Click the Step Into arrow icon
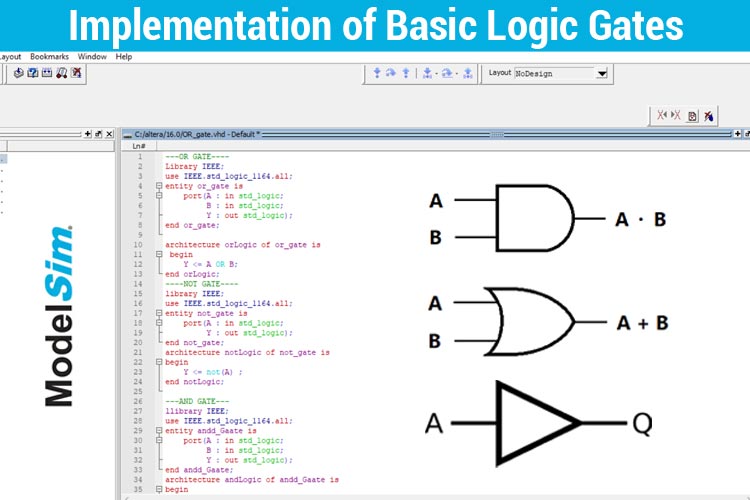Screen dimensions: 750x500 click(x=377, y=73)
